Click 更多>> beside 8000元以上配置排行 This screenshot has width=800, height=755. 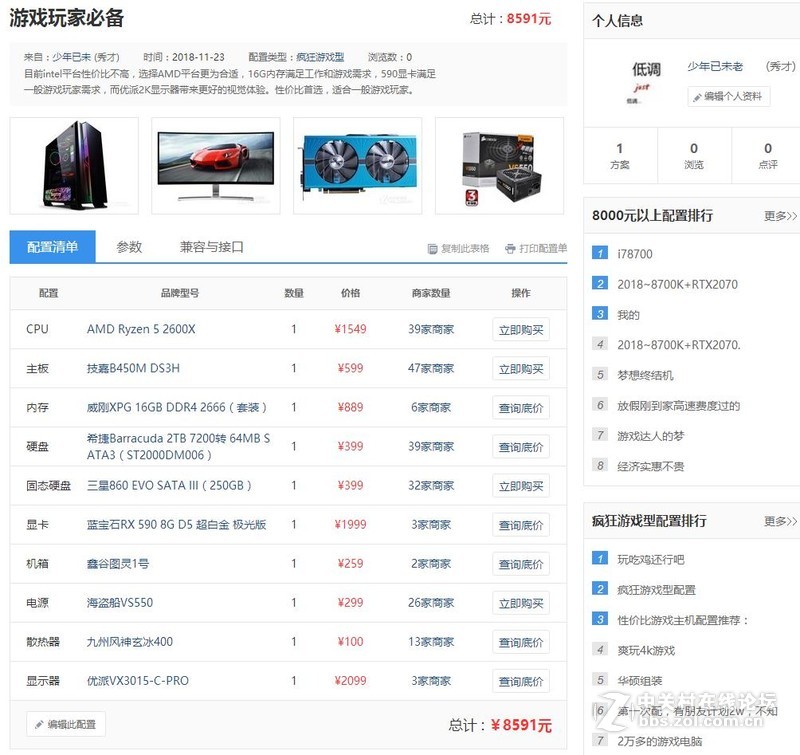click(x=780, y=216)
